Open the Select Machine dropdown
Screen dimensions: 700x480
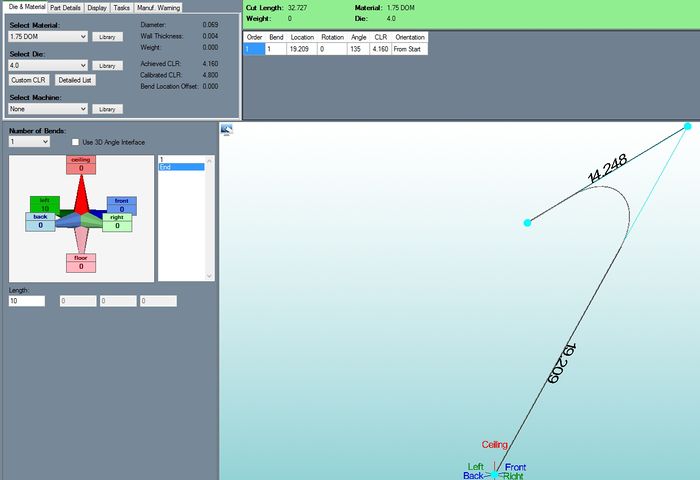click(x=48, y=108)
